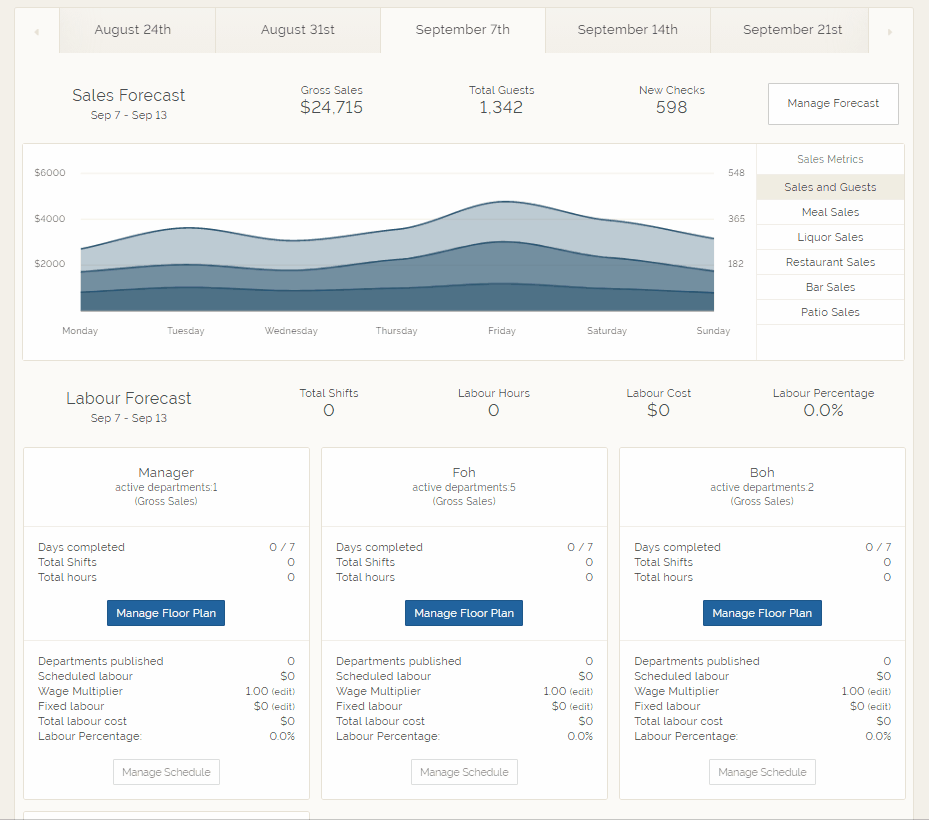The width and height of the screenshot is (929, 820).
Task: Select Patio Sales metric
Action: point(829,311)
